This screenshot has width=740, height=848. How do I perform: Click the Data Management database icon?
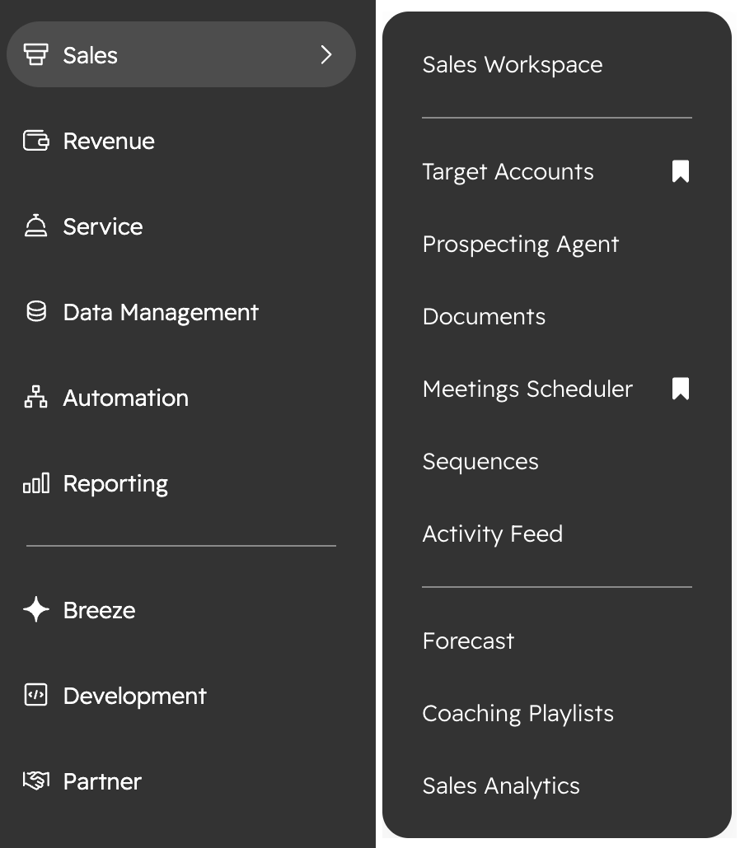pyautogui.click(x=36, y=312)
